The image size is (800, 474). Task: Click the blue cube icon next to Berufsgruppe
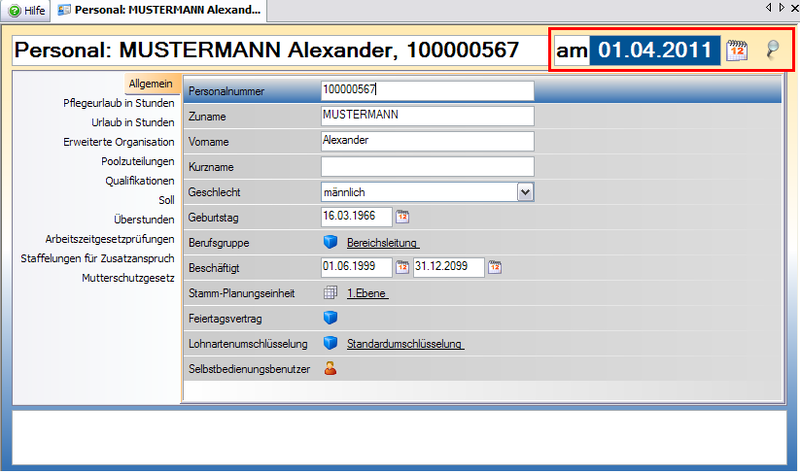tap(331, 242)
